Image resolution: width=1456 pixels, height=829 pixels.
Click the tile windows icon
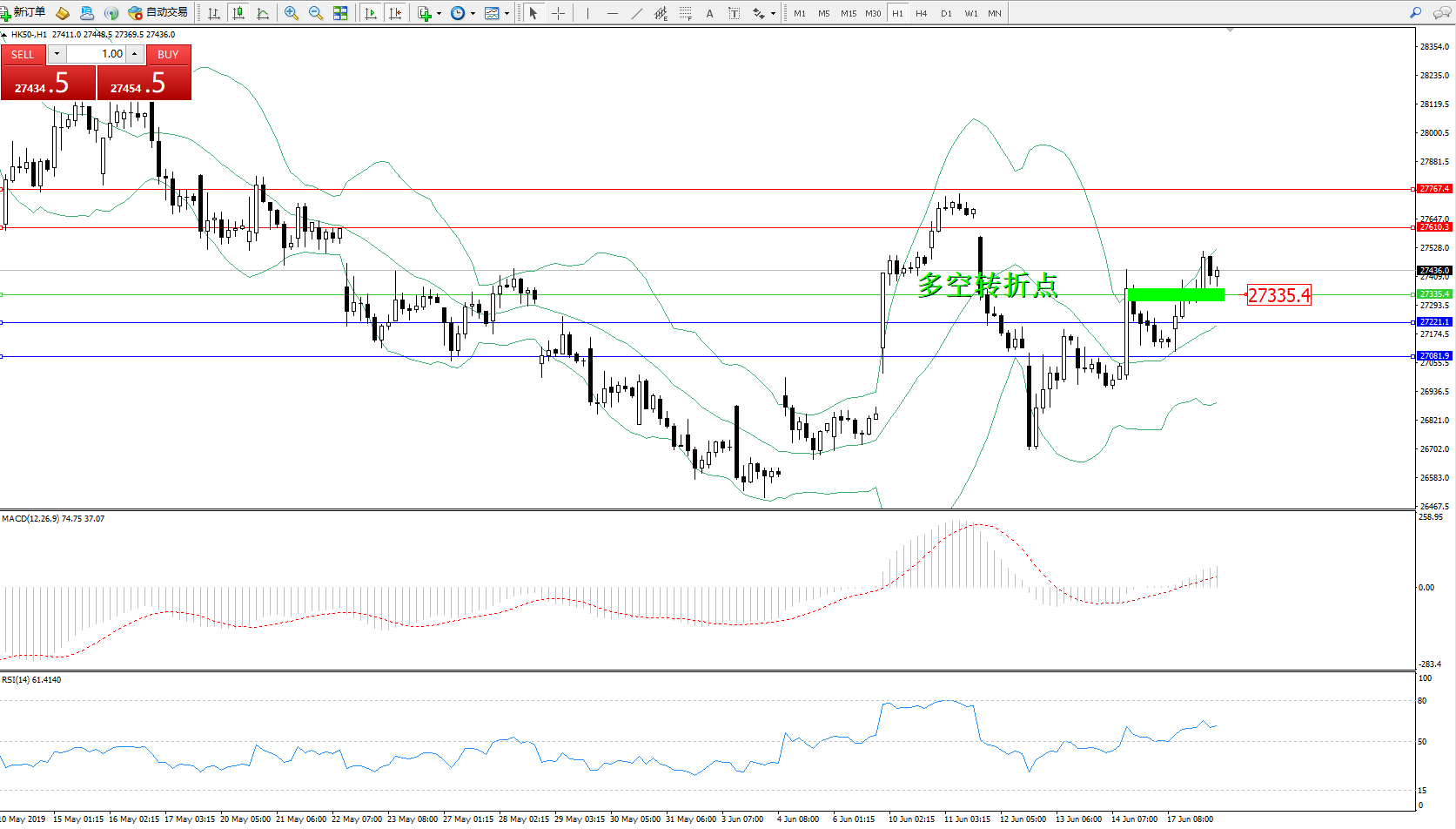point(340,13)
